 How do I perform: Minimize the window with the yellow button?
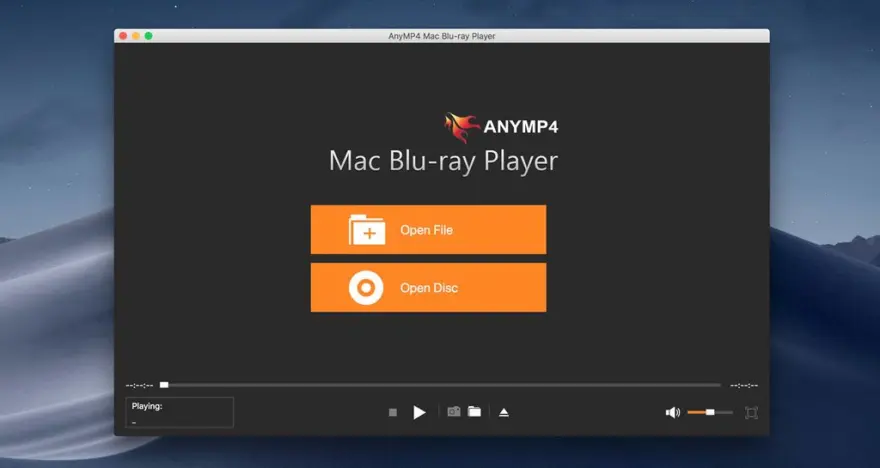click(136, 36)
